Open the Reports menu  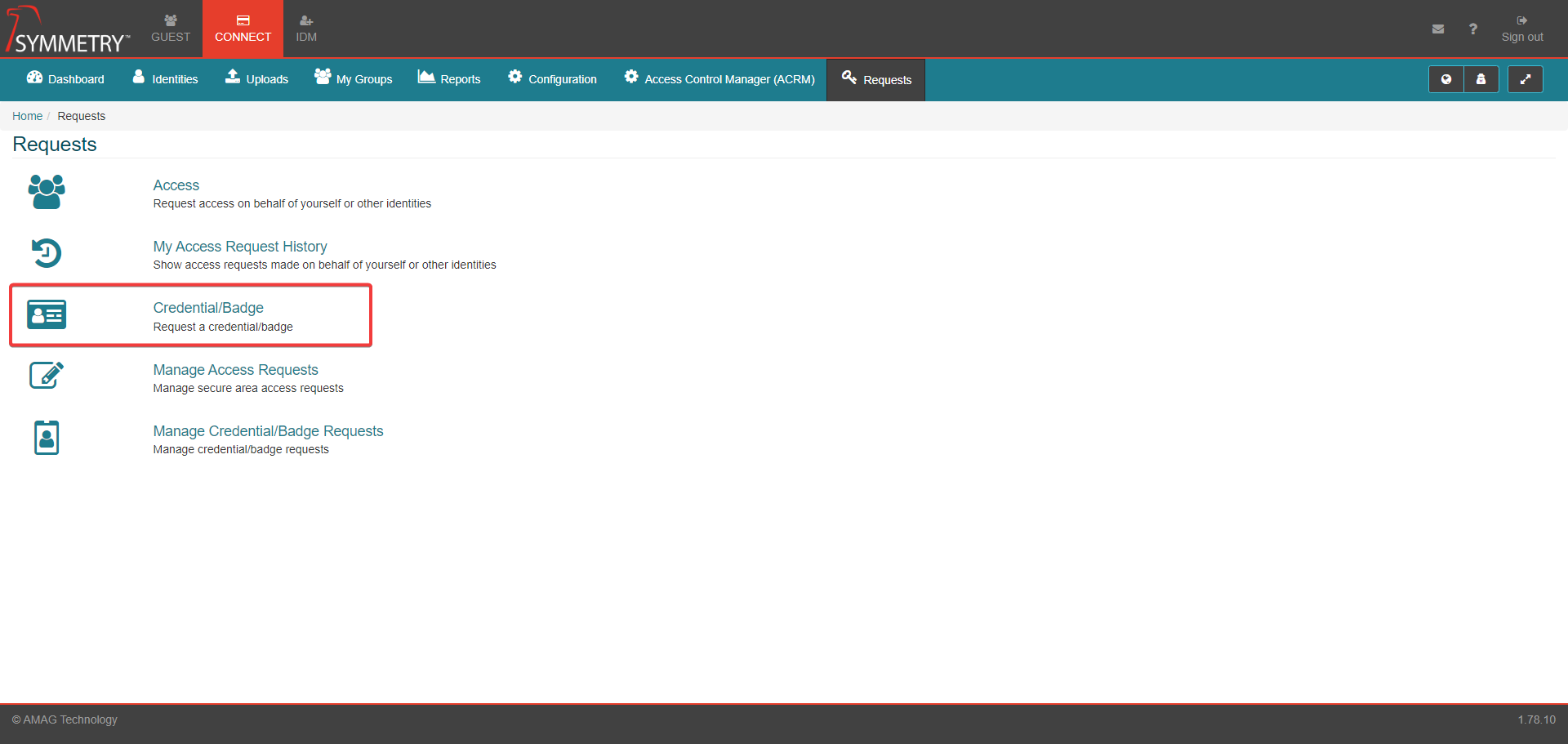[x=449, y=79]
